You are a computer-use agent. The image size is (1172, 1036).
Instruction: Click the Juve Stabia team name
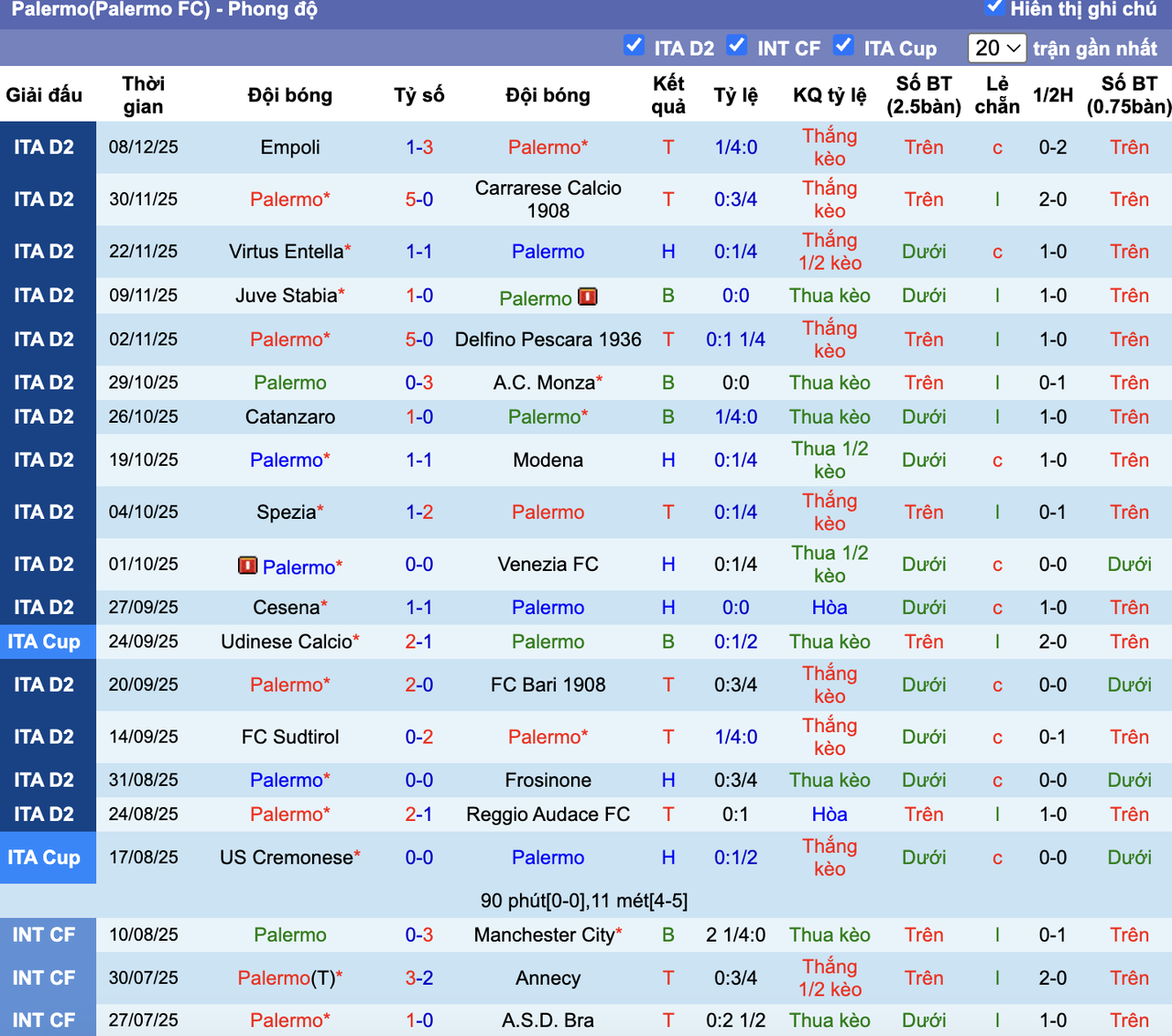pos(287,297)
